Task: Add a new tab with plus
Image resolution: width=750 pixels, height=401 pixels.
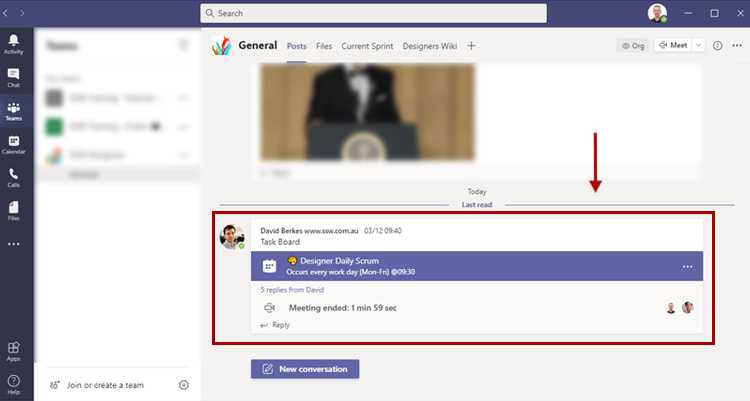Action: pos(472,46)
